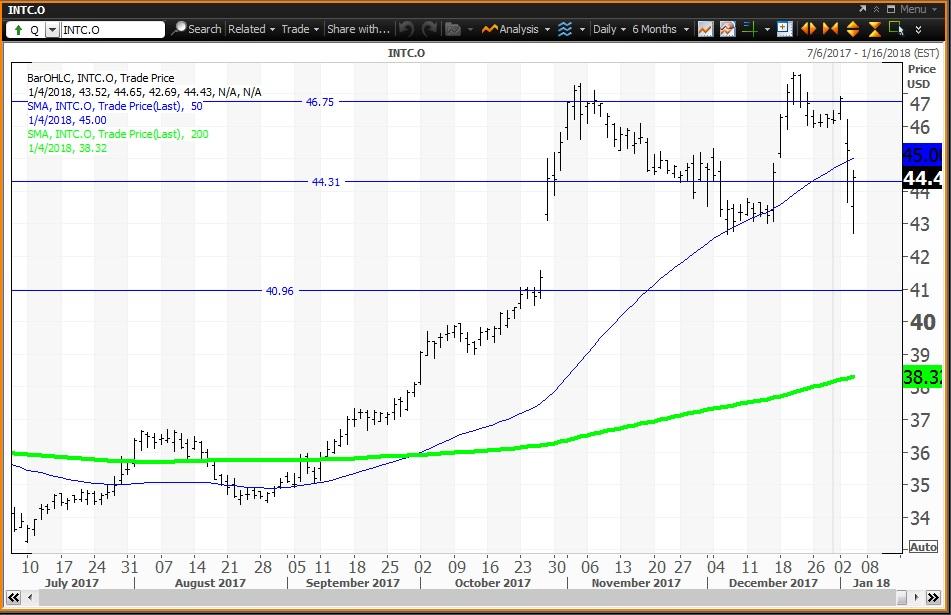
Task: Open the Analysis menu
Action: click(516, 29)
